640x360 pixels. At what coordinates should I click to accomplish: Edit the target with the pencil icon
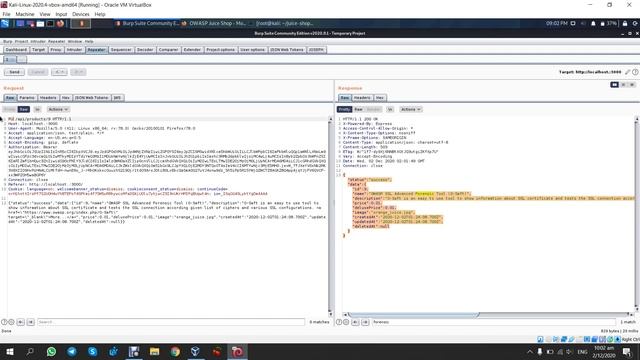(628, 72)
